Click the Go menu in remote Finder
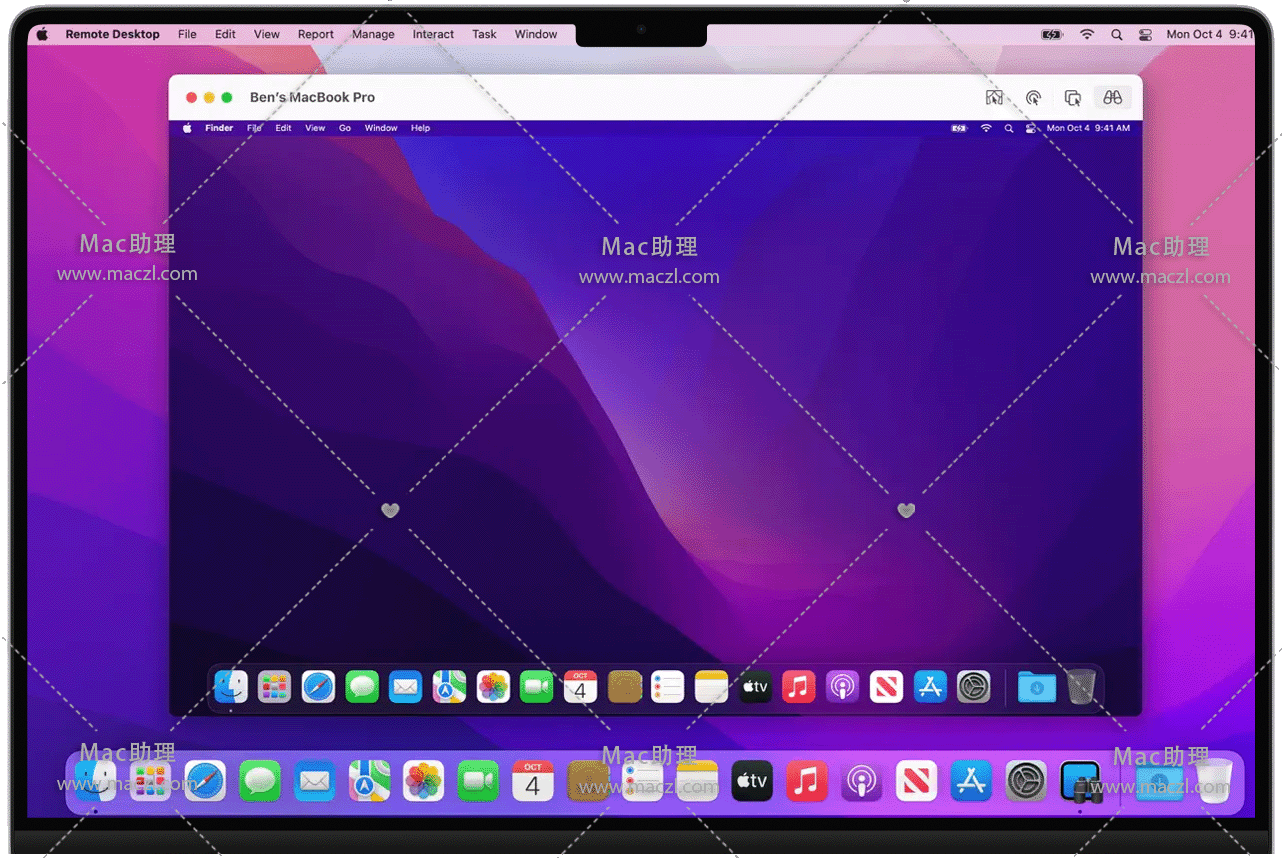The image size is (1282, 858). click(345, 128)
